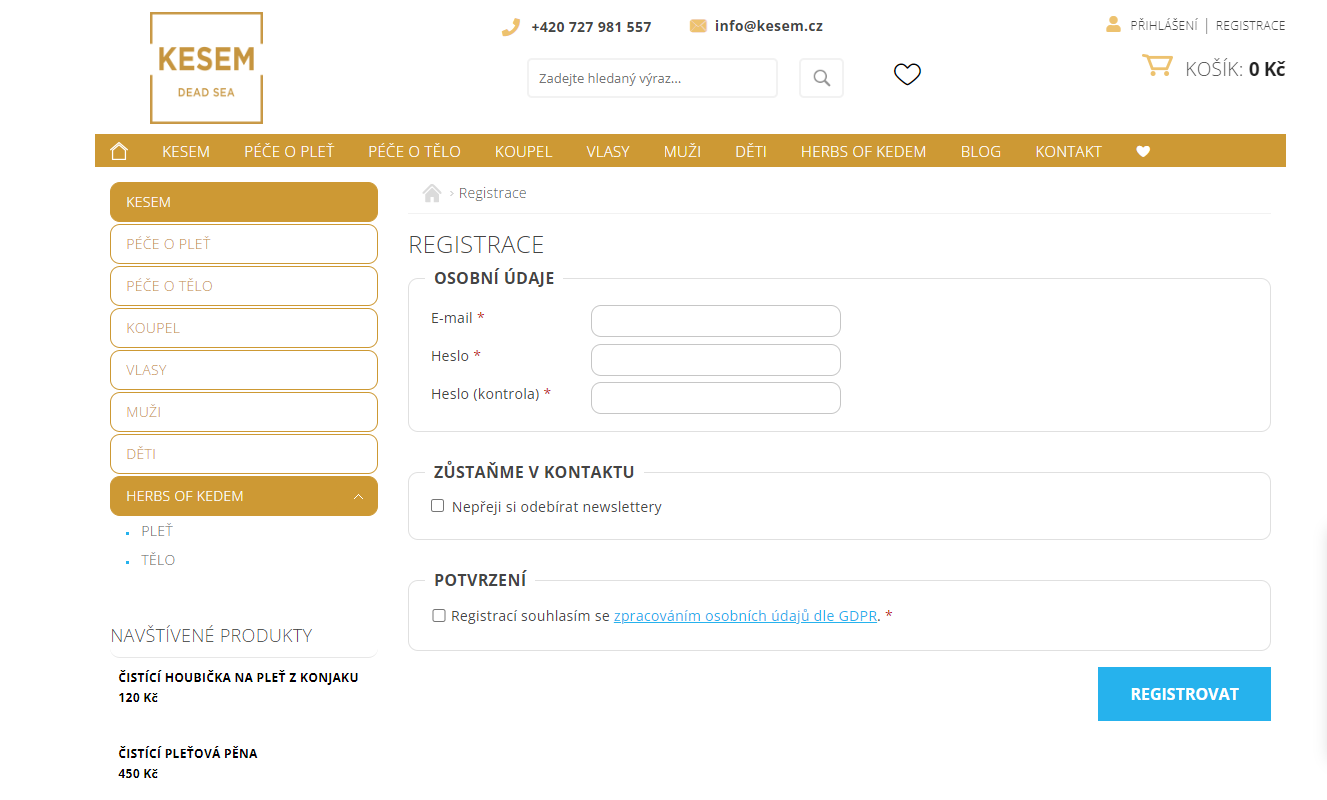Select VLASY in the top navigation
This screenshot has width=1327, height=800.
click(x=608, y=152)
